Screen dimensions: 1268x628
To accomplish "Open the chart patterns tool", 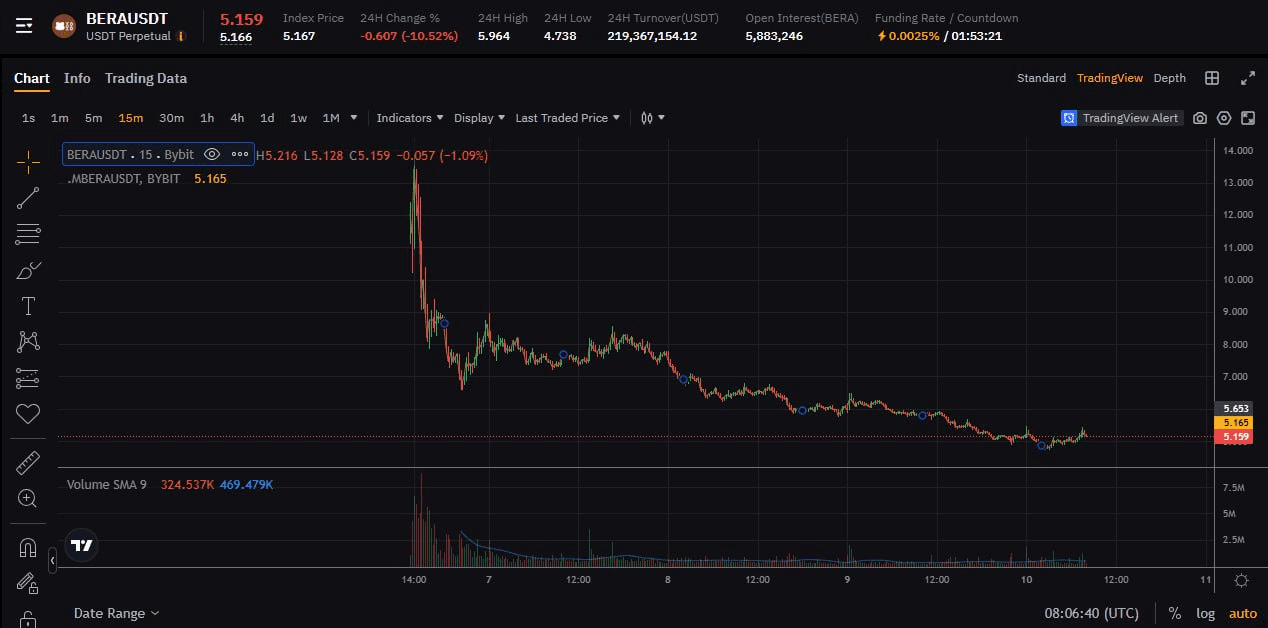I will 28,342.
